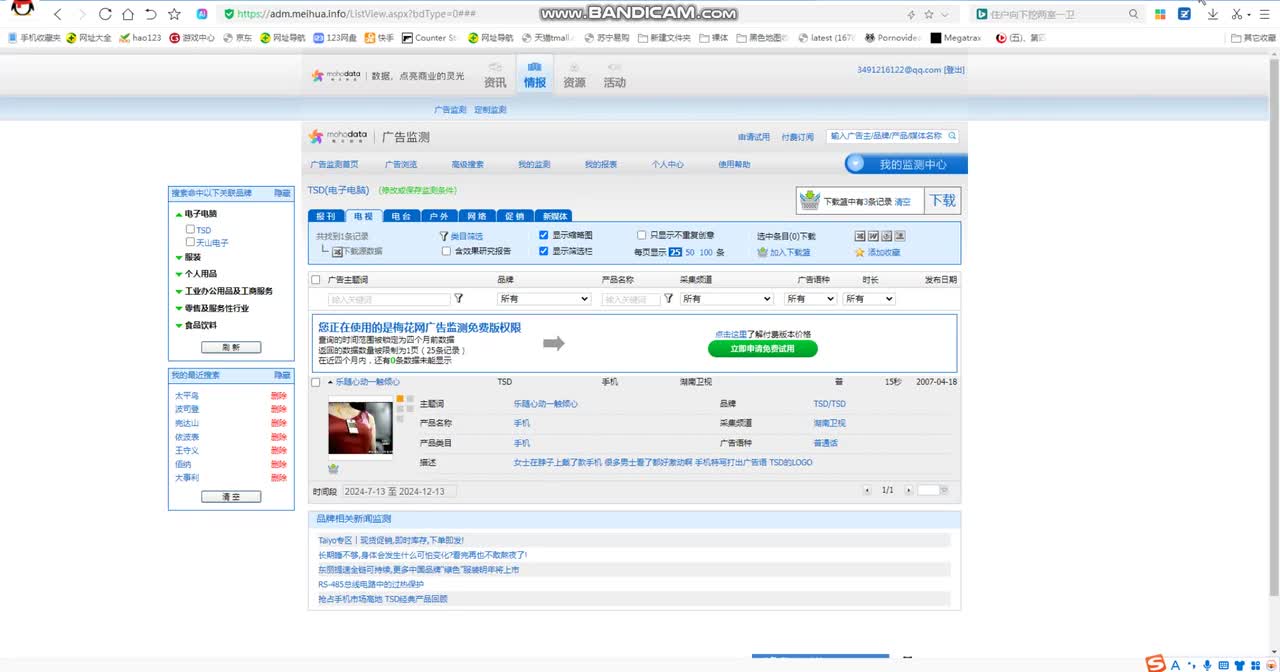Enable 含效果研究报告 checkbox
Image resolution: width=1280 pixels, height=672 pixels.
coord(446,251)
